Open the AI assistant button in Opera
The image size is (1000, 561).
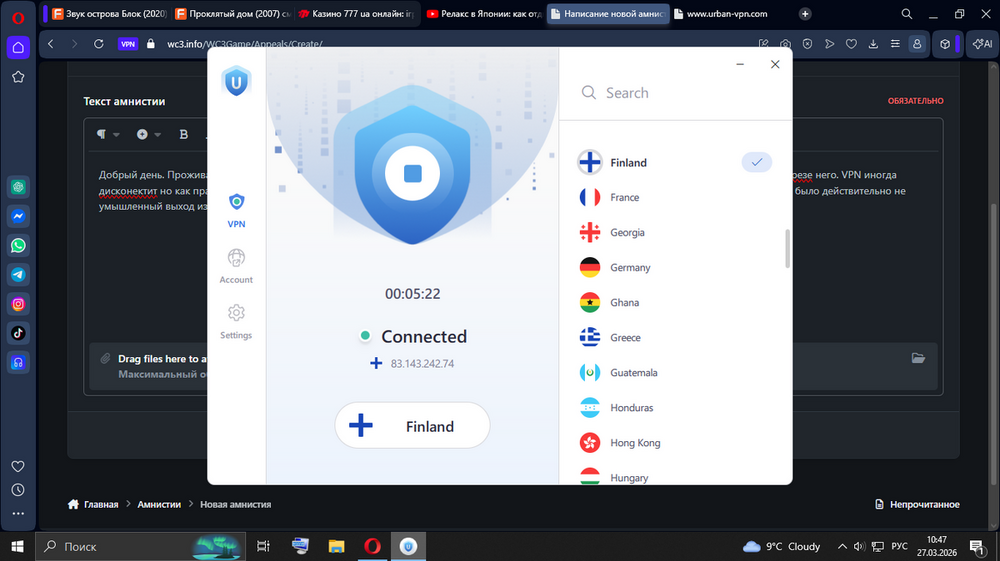[982, 44]
